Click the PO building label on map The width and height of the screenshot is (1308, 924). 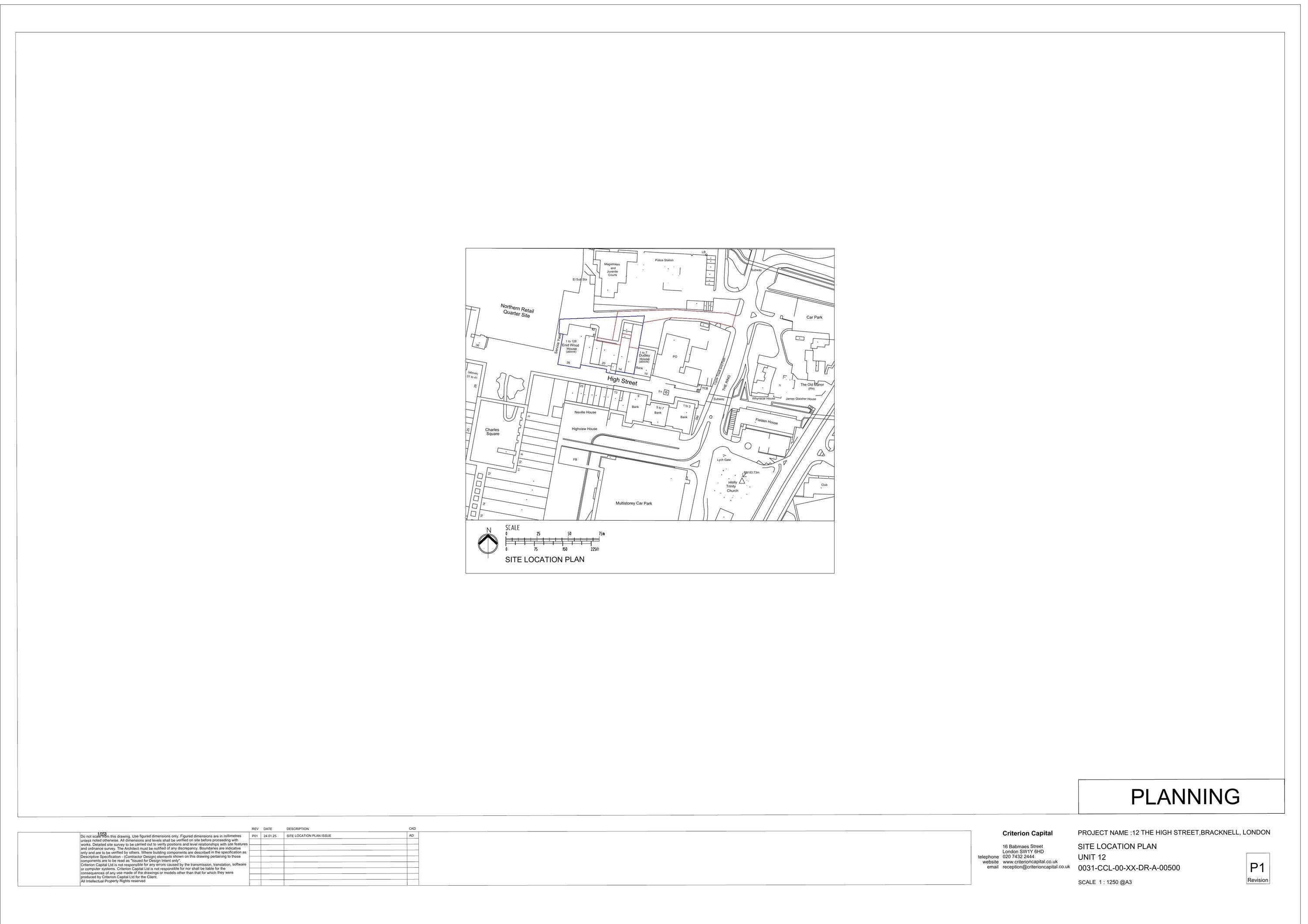coord(674,357)
